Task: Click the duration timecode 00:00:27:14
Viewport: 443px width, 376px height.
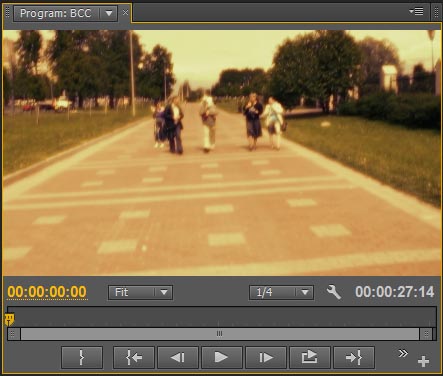Action: click(394, 292)
